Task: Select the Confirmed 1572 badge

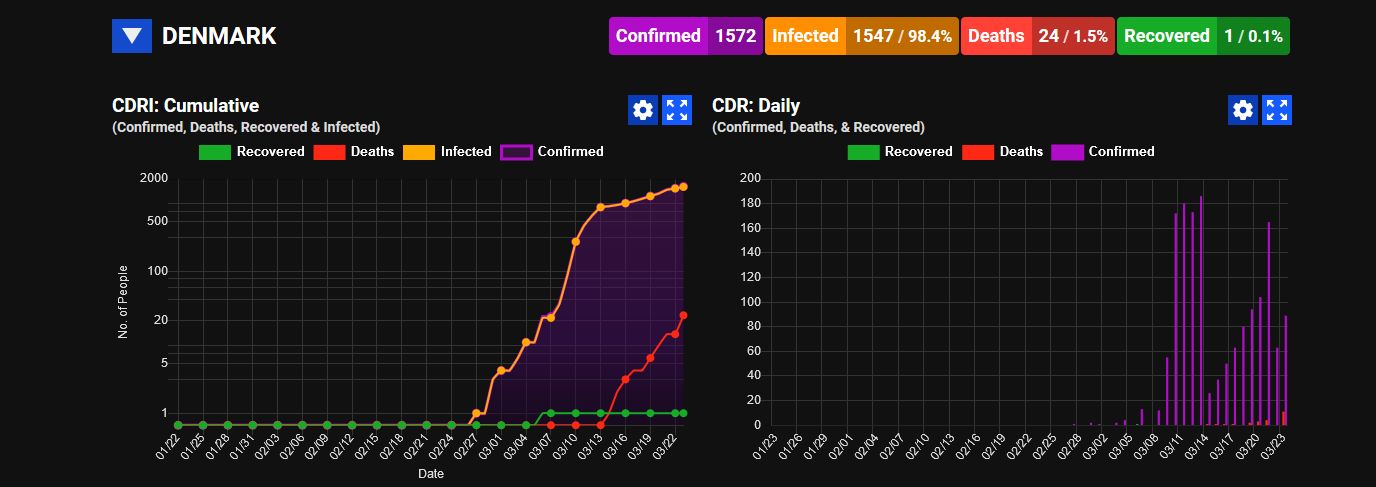Action: point(686,36)
